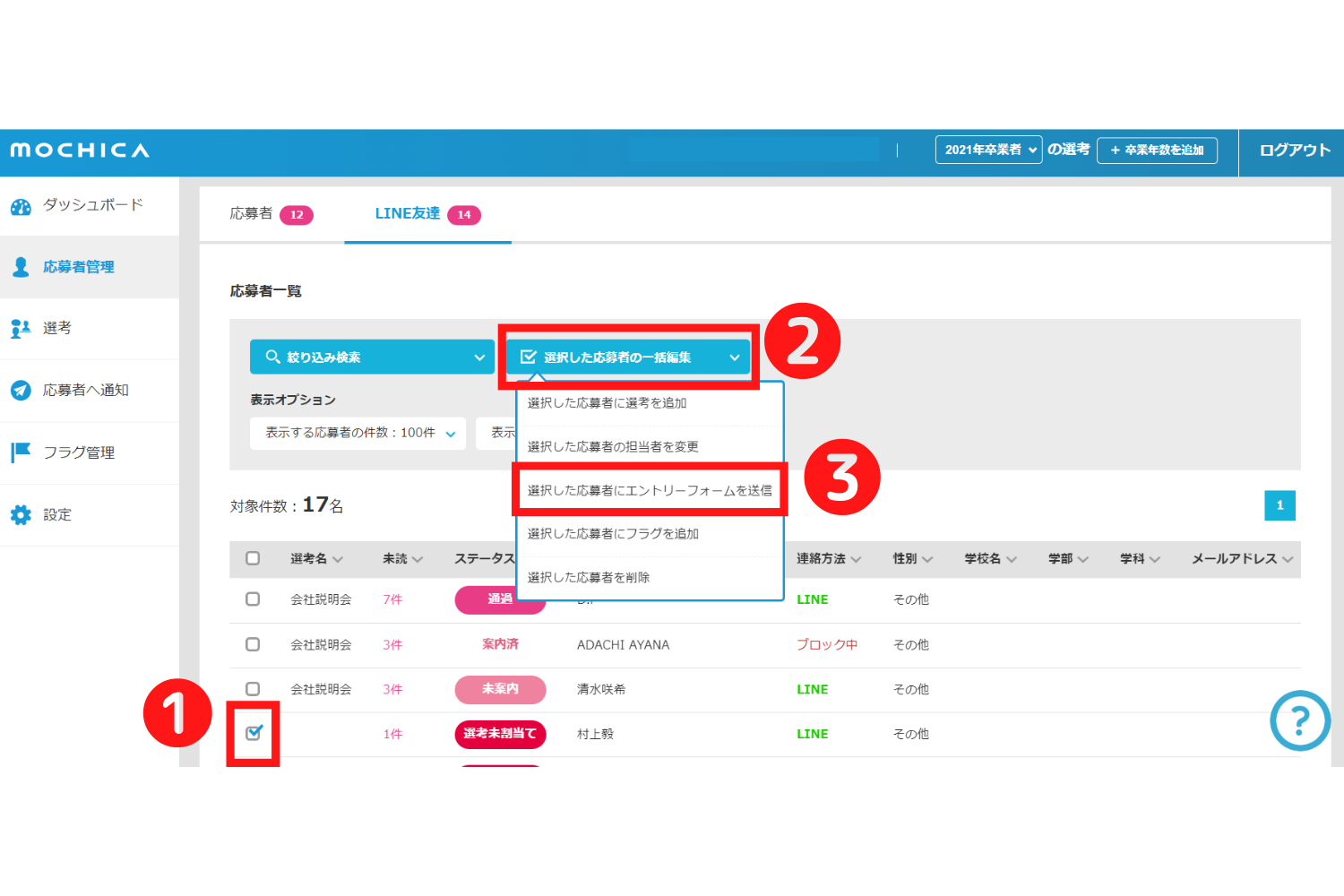Open the help question mark bubble

pos(1299,720)
